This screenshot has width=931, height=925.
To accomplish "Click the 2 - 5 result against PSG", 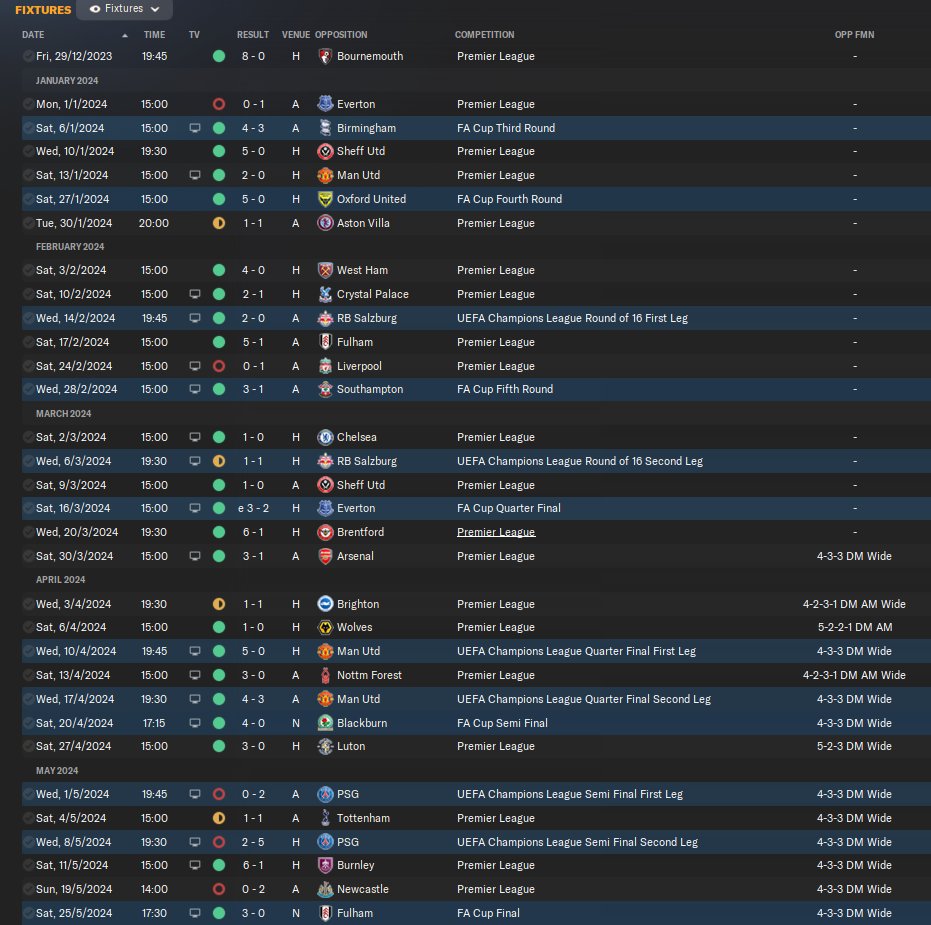I will 254,842.
